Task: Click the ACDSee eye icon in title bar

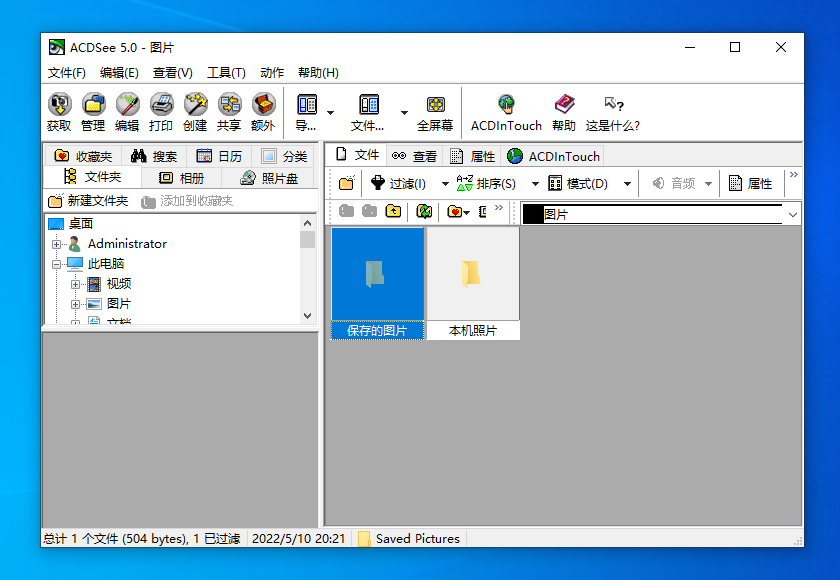Action: click(x=56, y=47)
